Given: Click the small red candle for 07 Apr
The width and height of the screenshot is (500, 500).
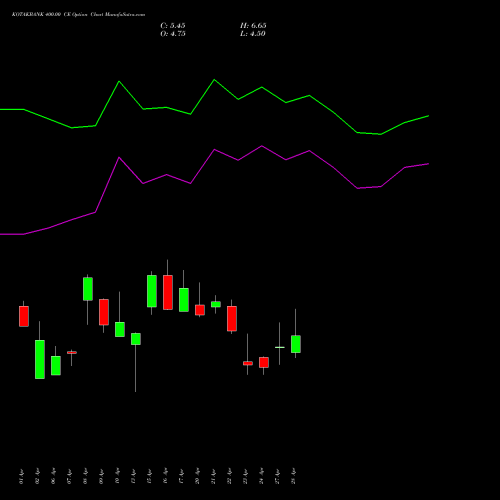Looking at the screenshot, I should point(72,352).
